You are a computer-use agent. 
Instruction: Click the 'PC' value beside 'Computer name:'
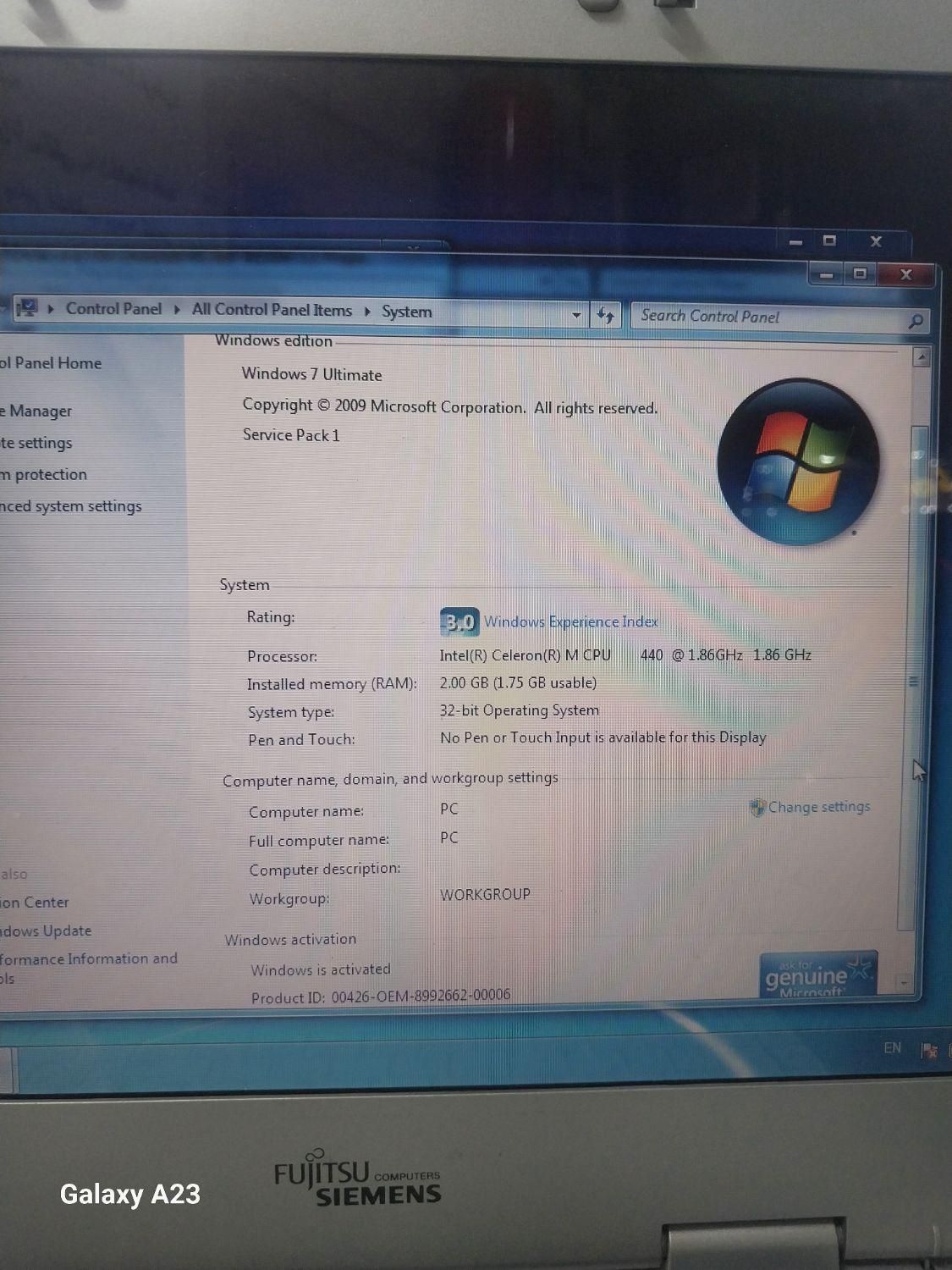pyautogui.click(x=449, y=809)
